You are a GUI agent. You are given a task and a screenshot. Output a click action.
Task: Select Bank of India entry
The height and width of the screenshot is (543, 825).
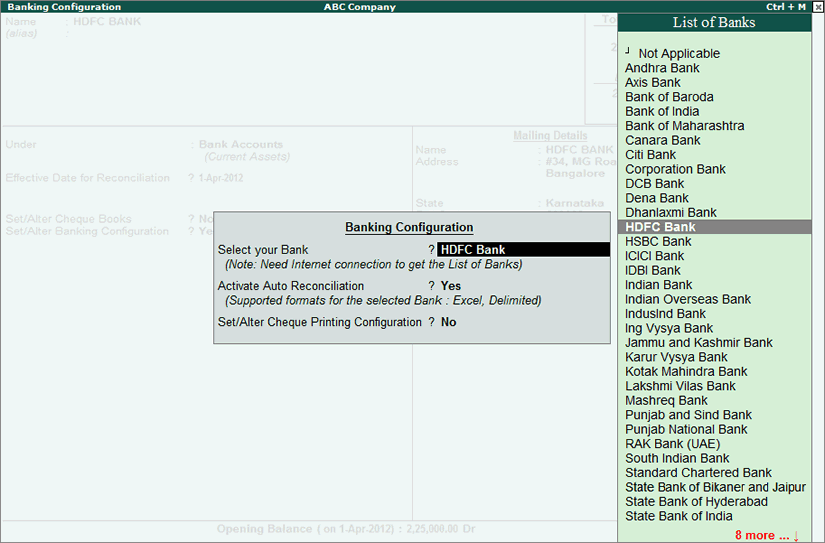click(x=662, y=111)
